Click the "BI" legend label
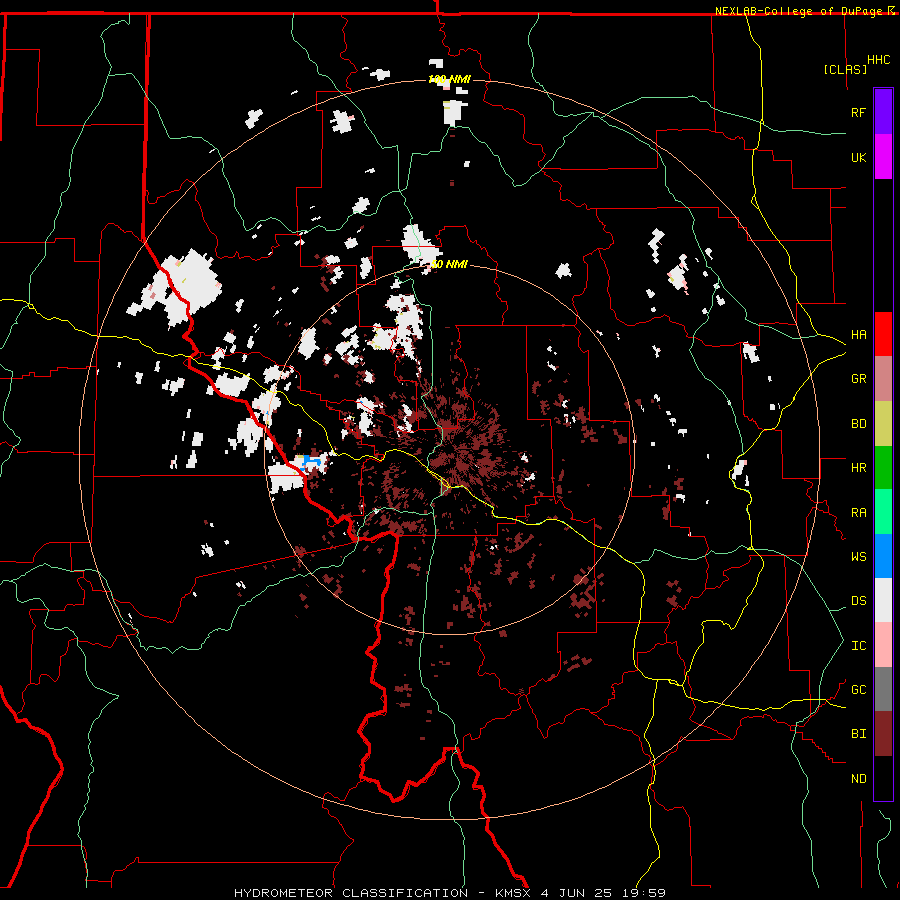 pos(858,734)
